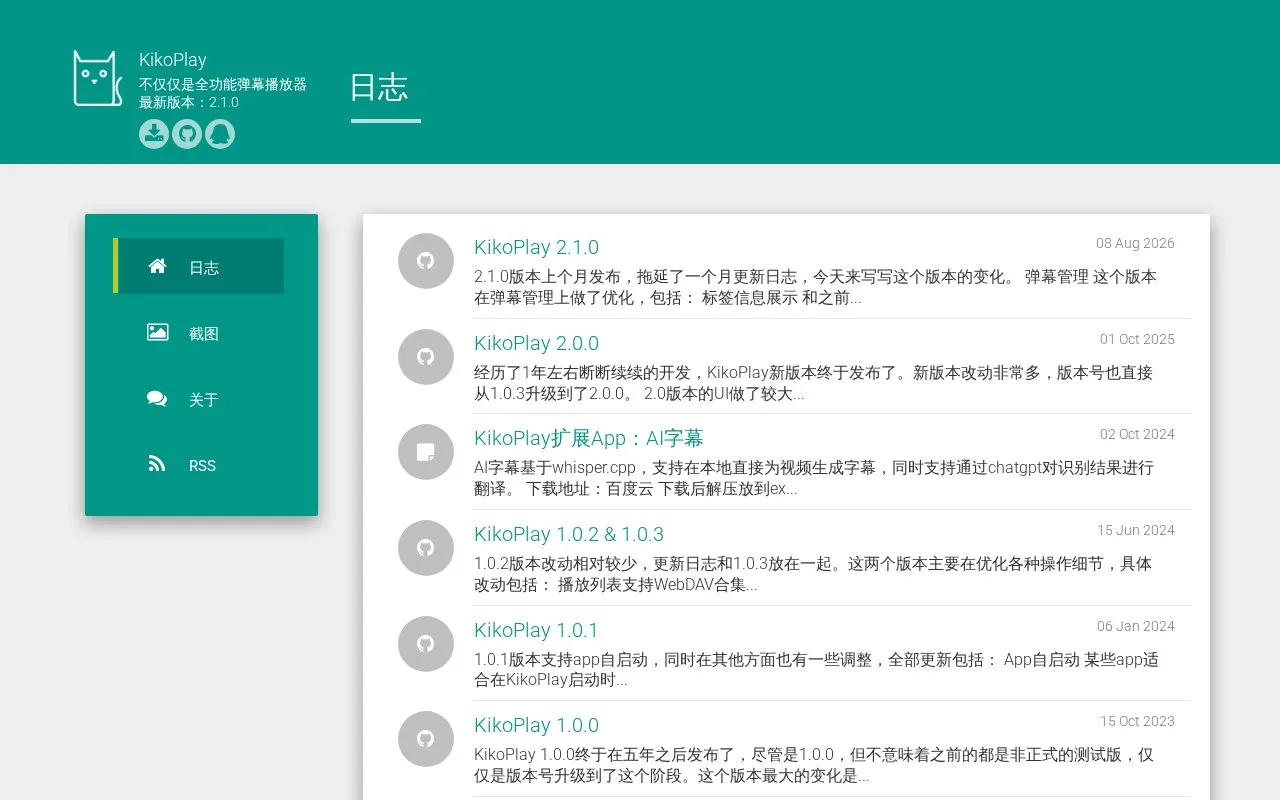Click the date 15 Oct 2023

point(1137,721)
